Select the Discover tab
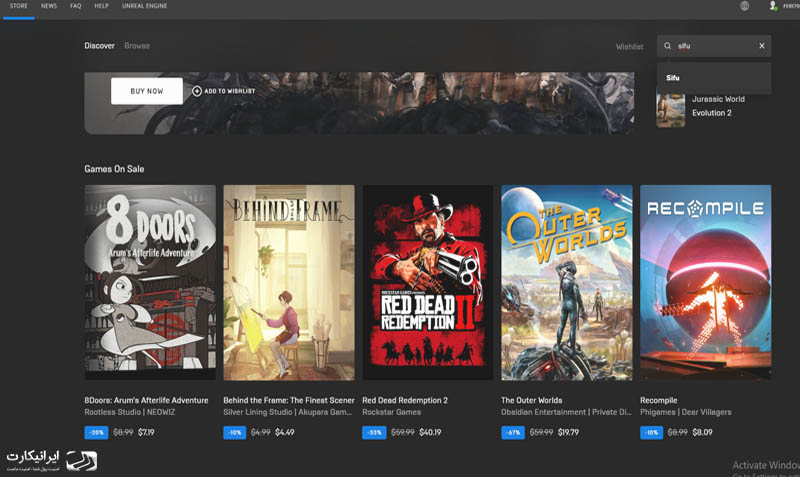The height and width of the screenshot is (477, 800). [99, 46]
